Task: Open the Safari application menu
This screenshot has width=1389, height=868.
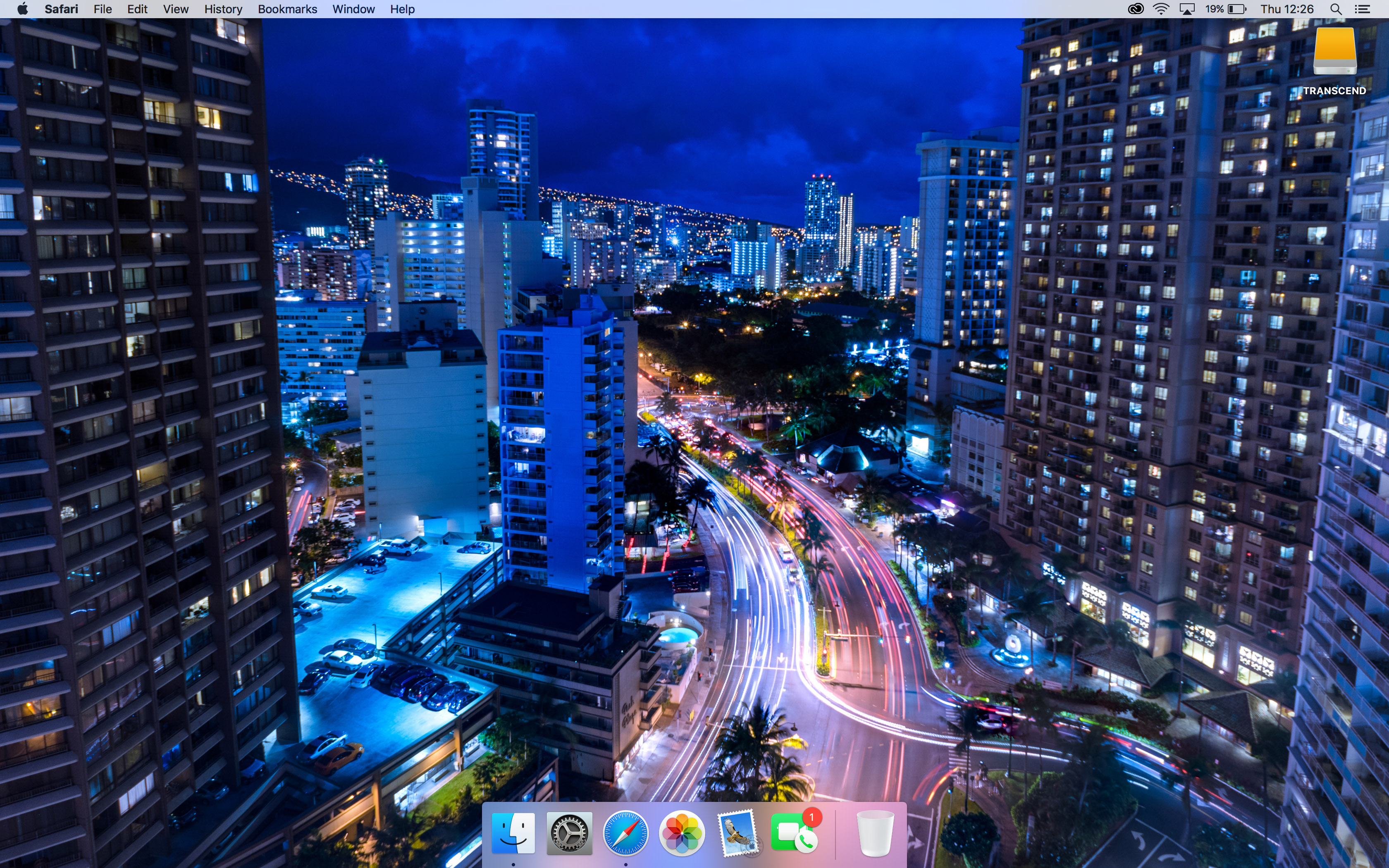Action: [x=61, y=9]
